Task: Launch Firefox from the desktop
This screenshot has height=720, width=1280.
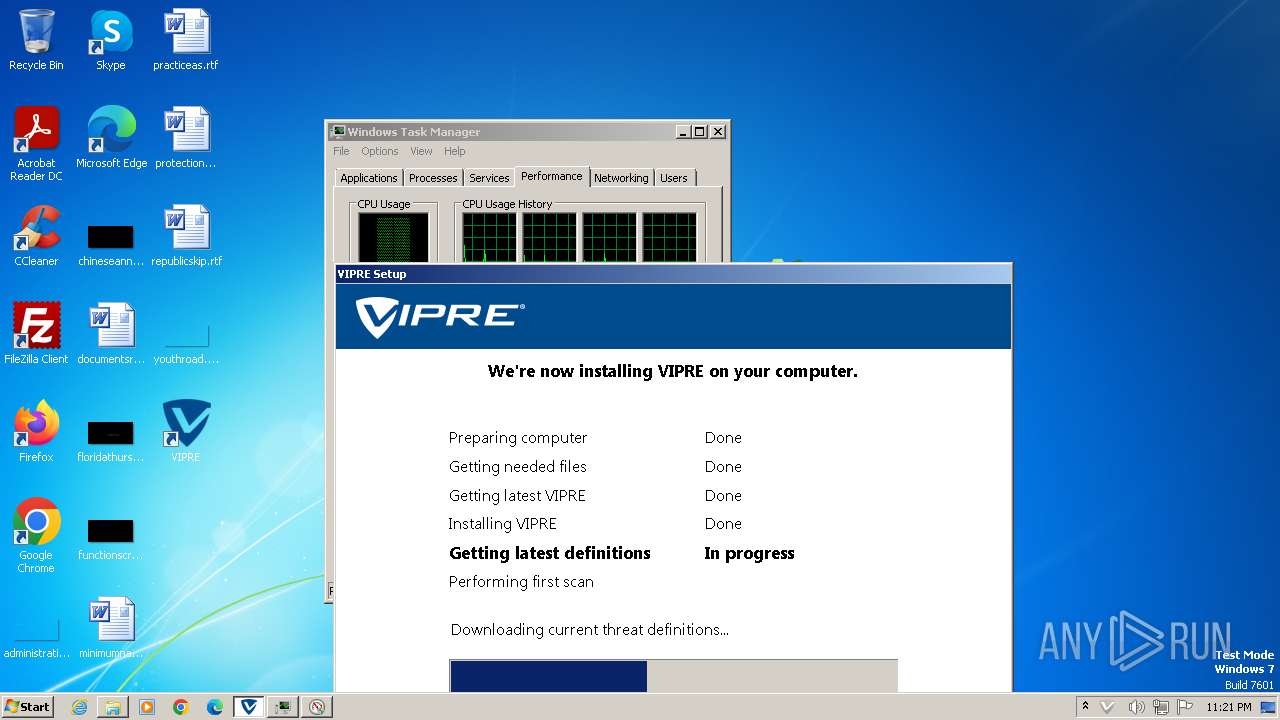Action: pos(36,431)
